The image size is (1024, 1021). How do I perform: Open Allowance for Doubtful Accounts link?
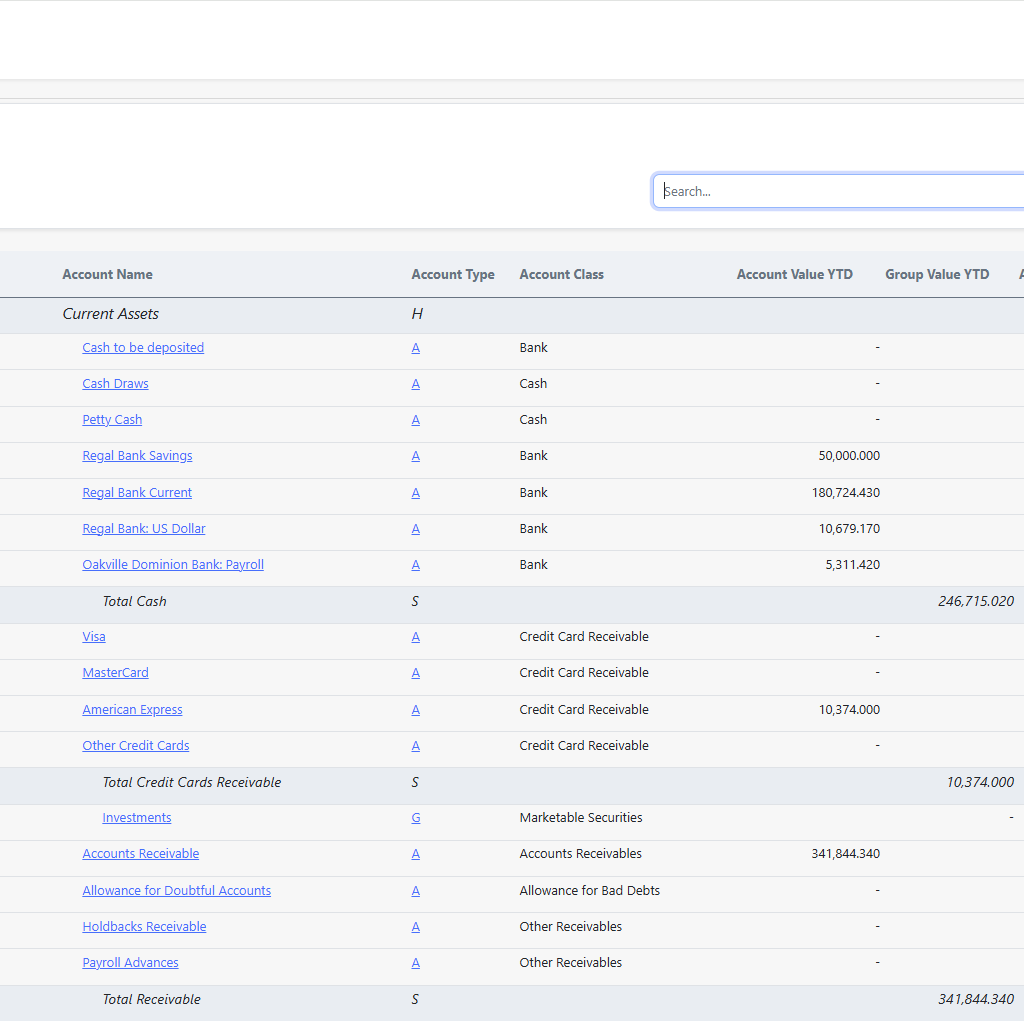176,890
